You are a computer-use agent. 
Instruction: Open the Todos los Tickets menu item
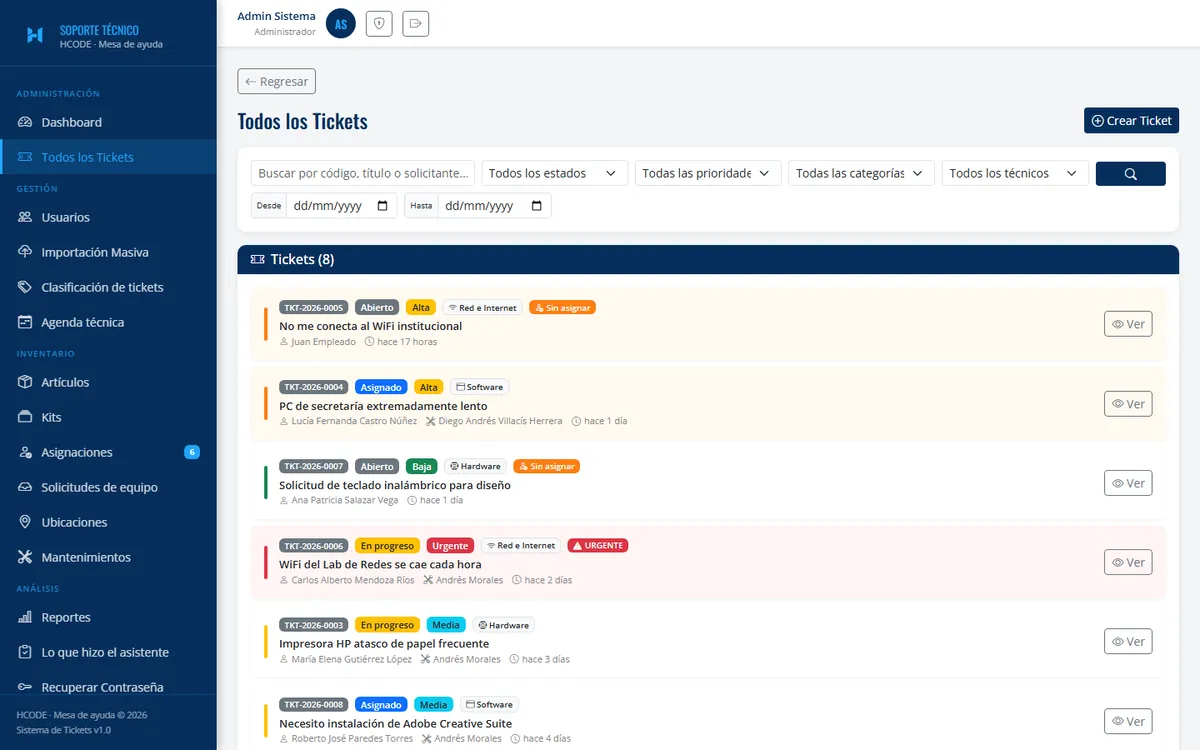point(108,157)
